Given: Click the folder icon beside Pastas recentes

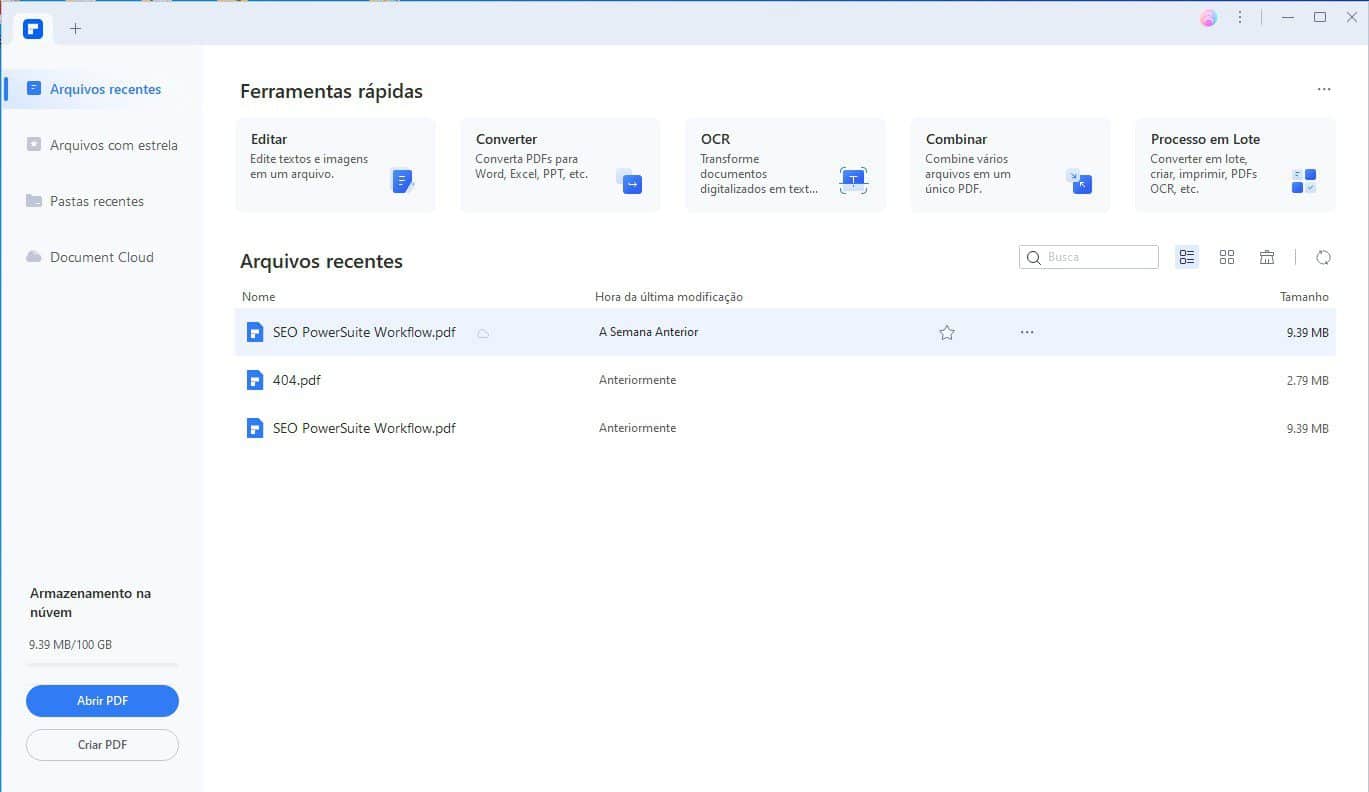Looking at the screenshot, I should 34,201.
